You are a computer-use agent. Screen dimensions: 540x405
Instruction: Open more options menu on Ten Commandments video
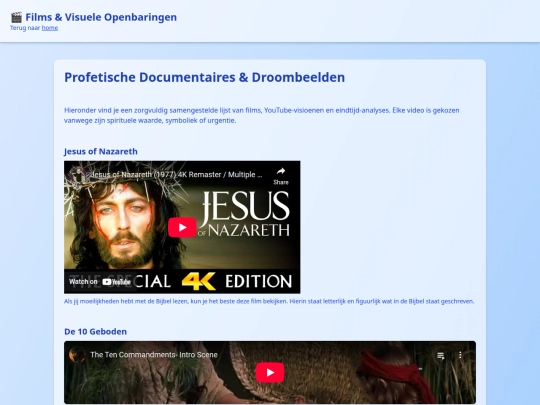coord(460,355)
